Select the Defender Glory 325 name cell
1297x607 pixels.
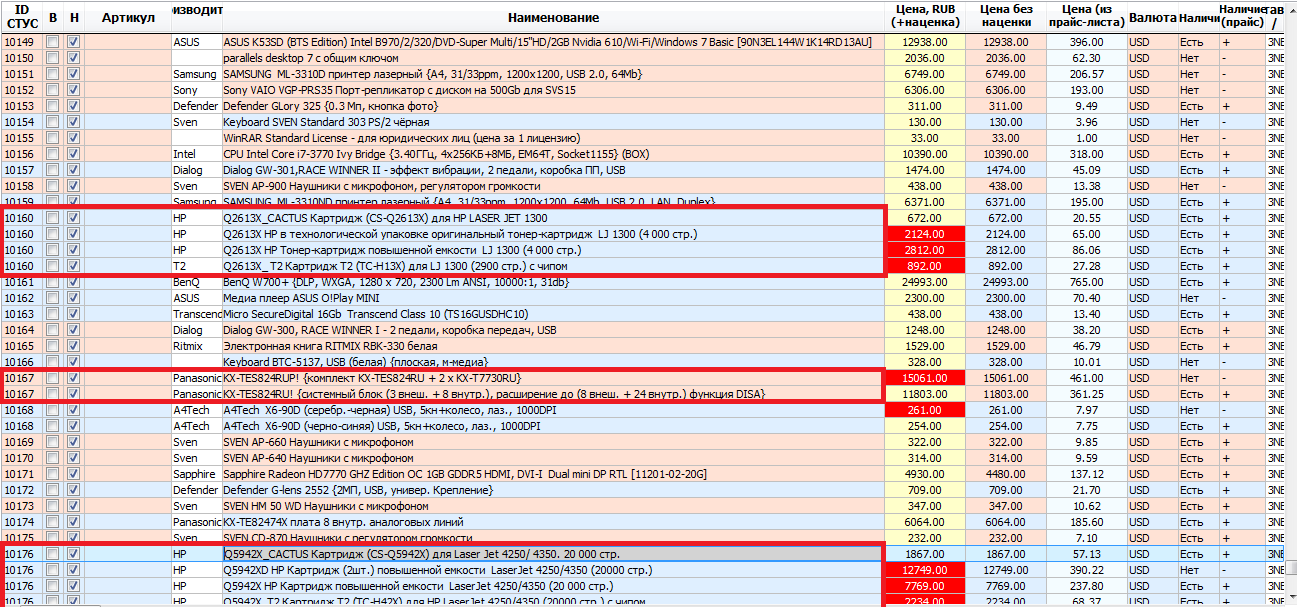(x=553, y=106)
